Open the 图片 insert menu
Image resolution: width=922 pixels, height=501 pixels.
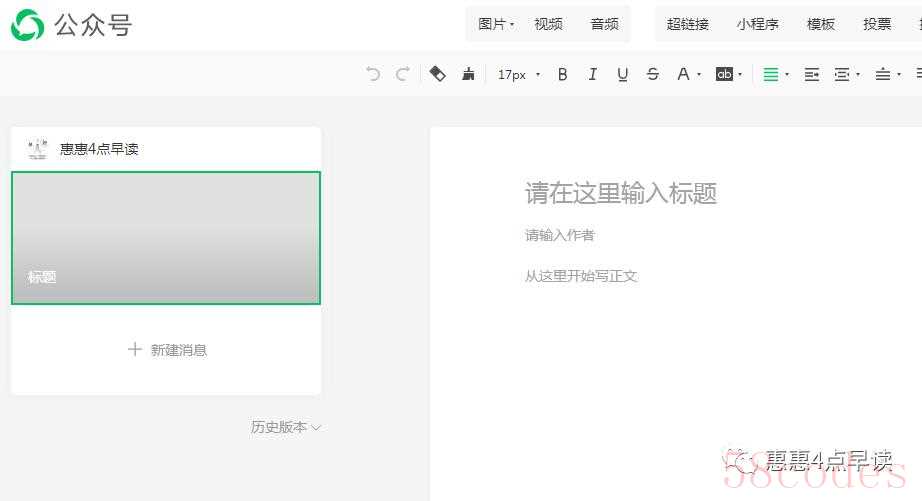495,24
